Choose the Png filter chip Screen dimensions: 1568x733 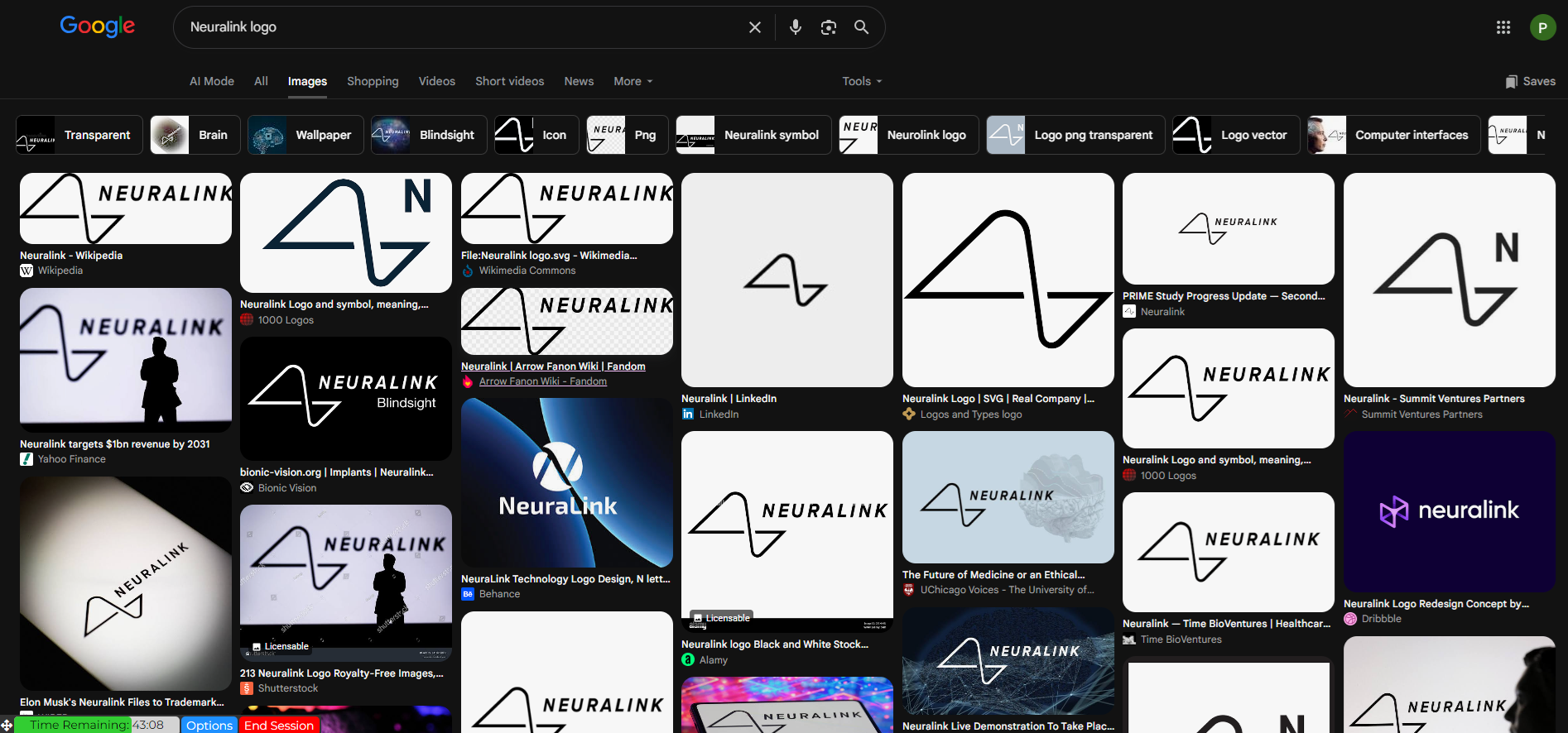coord(628,135)
